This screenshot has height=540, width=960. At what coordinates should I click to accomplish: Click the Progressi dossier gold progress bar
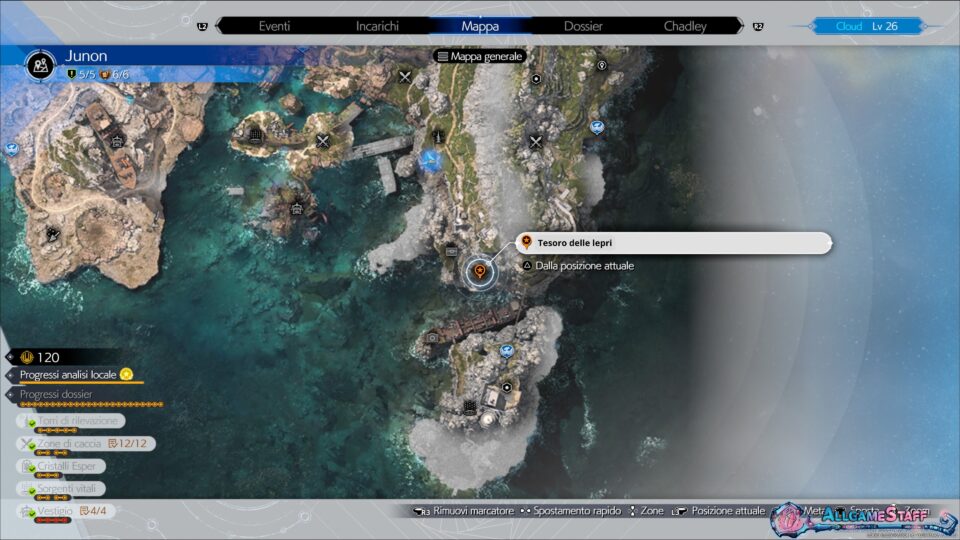point(91,405)
